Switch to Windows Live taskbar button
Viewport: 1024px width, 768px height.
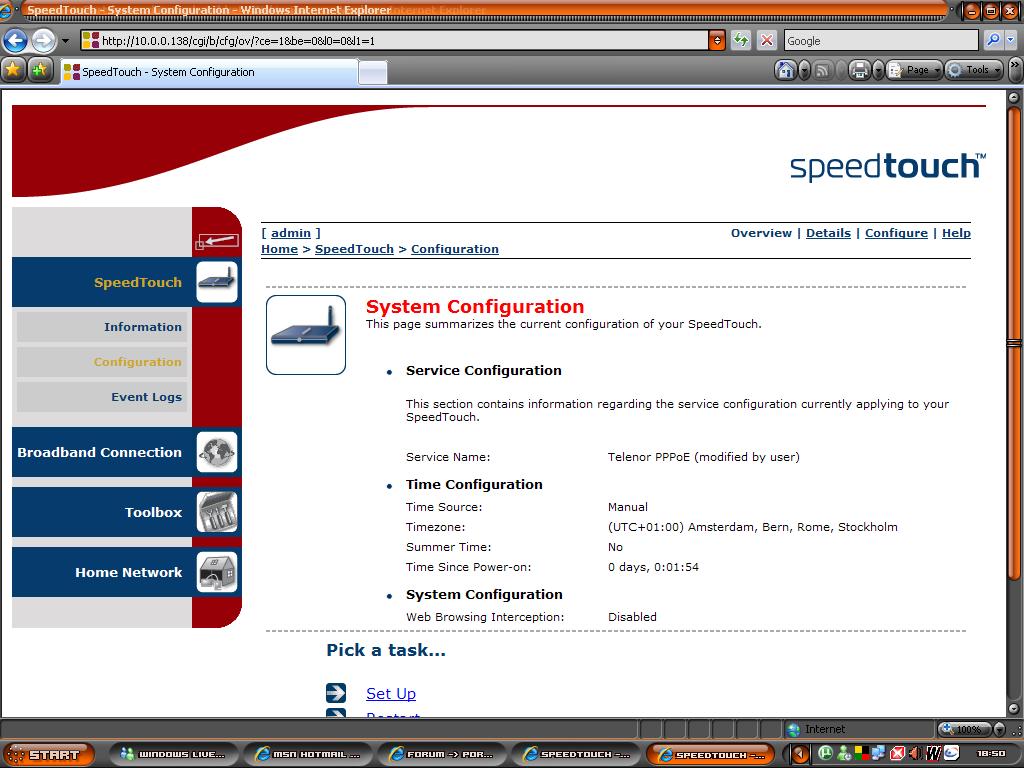point(173,754)
